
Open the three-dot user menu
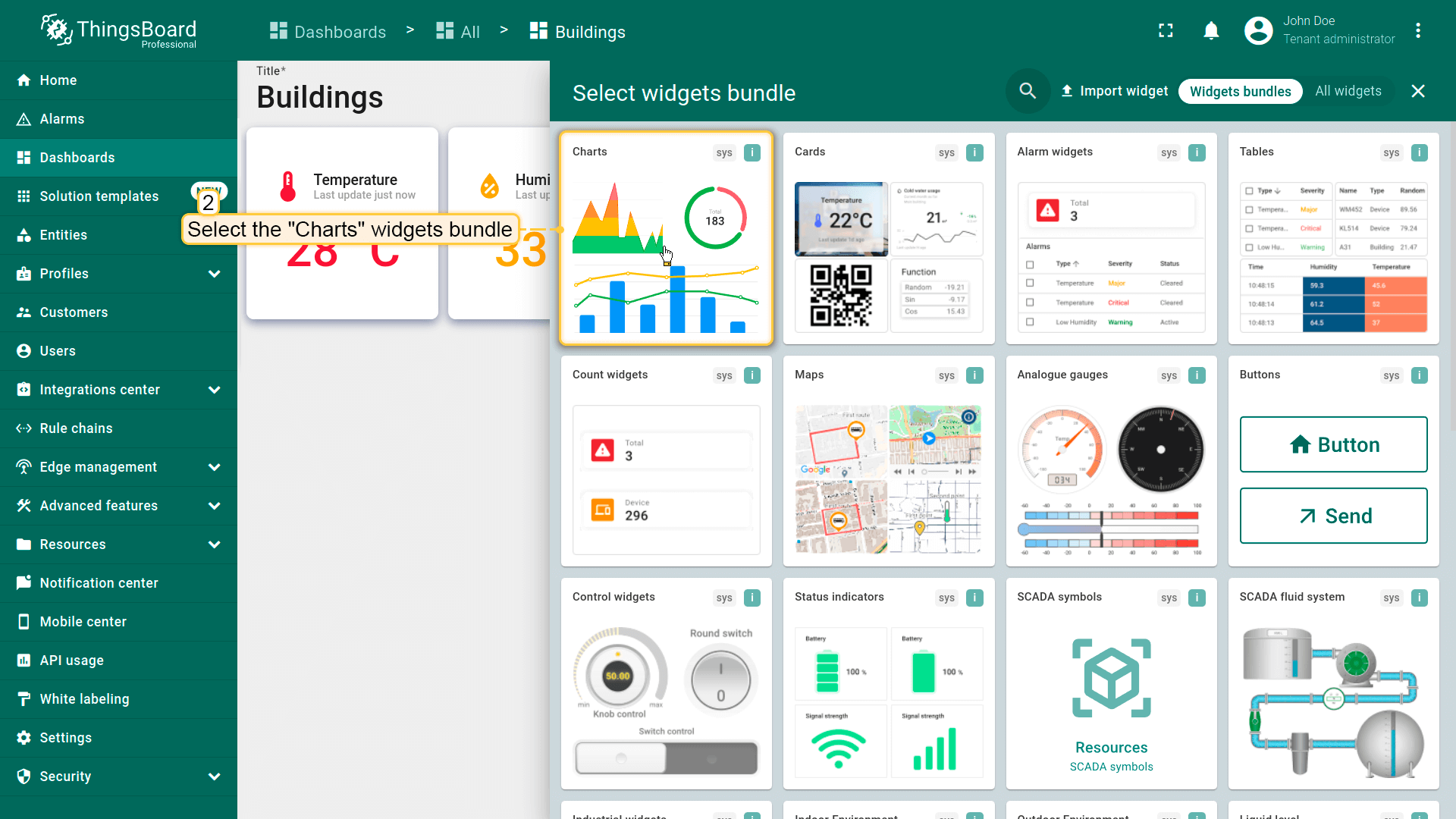click(1417, 31)
